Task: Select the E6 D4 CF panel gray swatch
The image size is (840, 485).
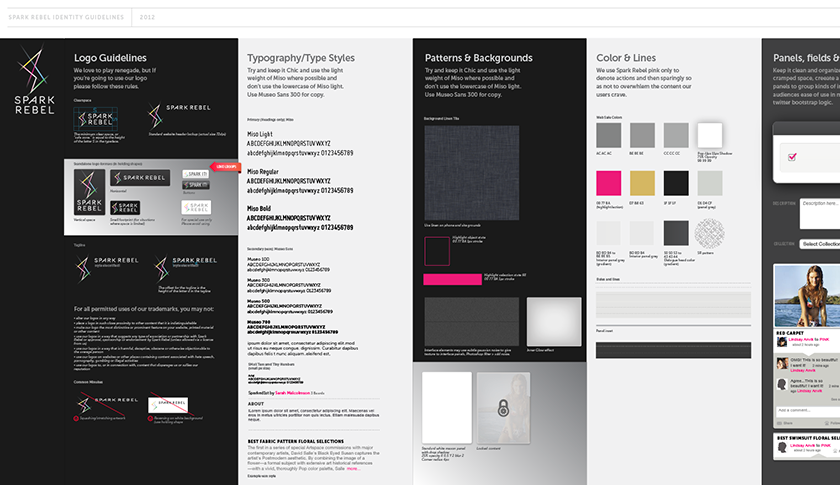Action: 710,183
